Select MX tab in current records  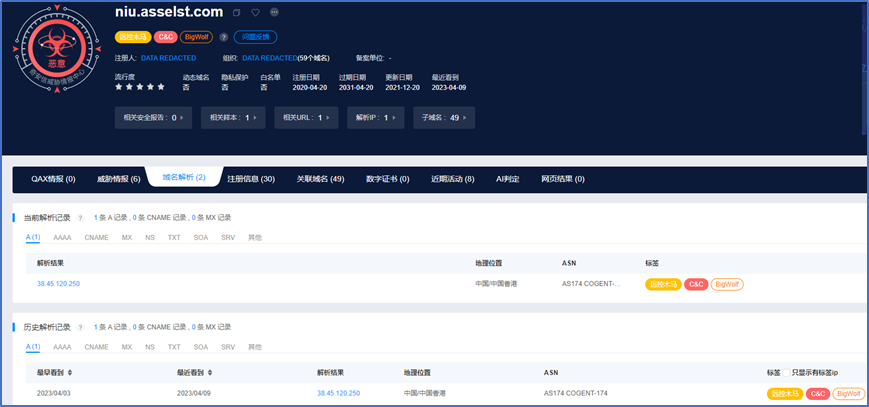point(127,237)
